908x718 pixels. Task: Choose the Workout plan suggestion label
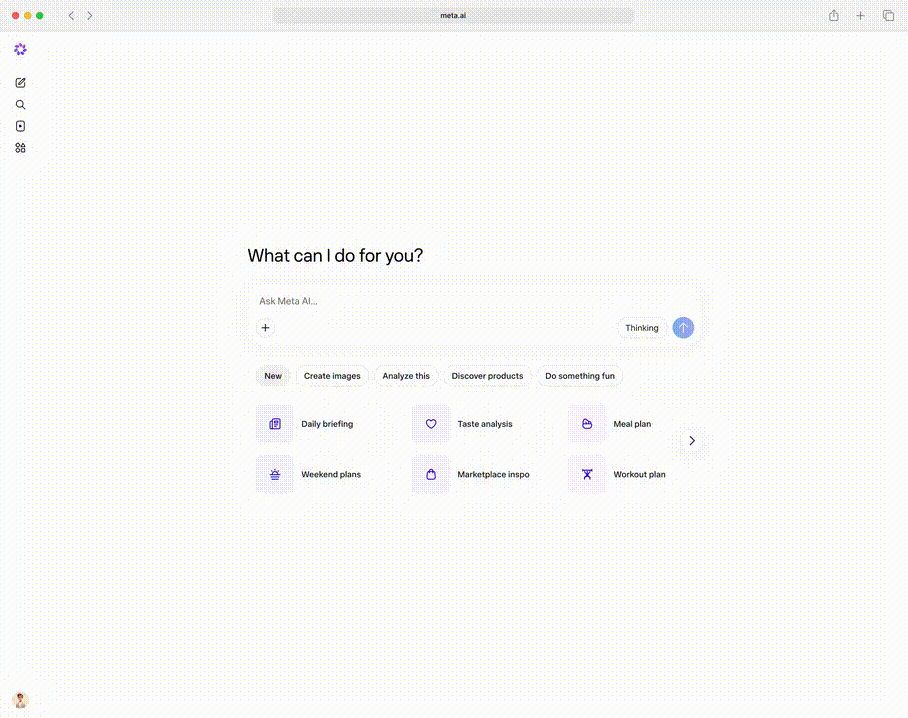pos(639,474)
